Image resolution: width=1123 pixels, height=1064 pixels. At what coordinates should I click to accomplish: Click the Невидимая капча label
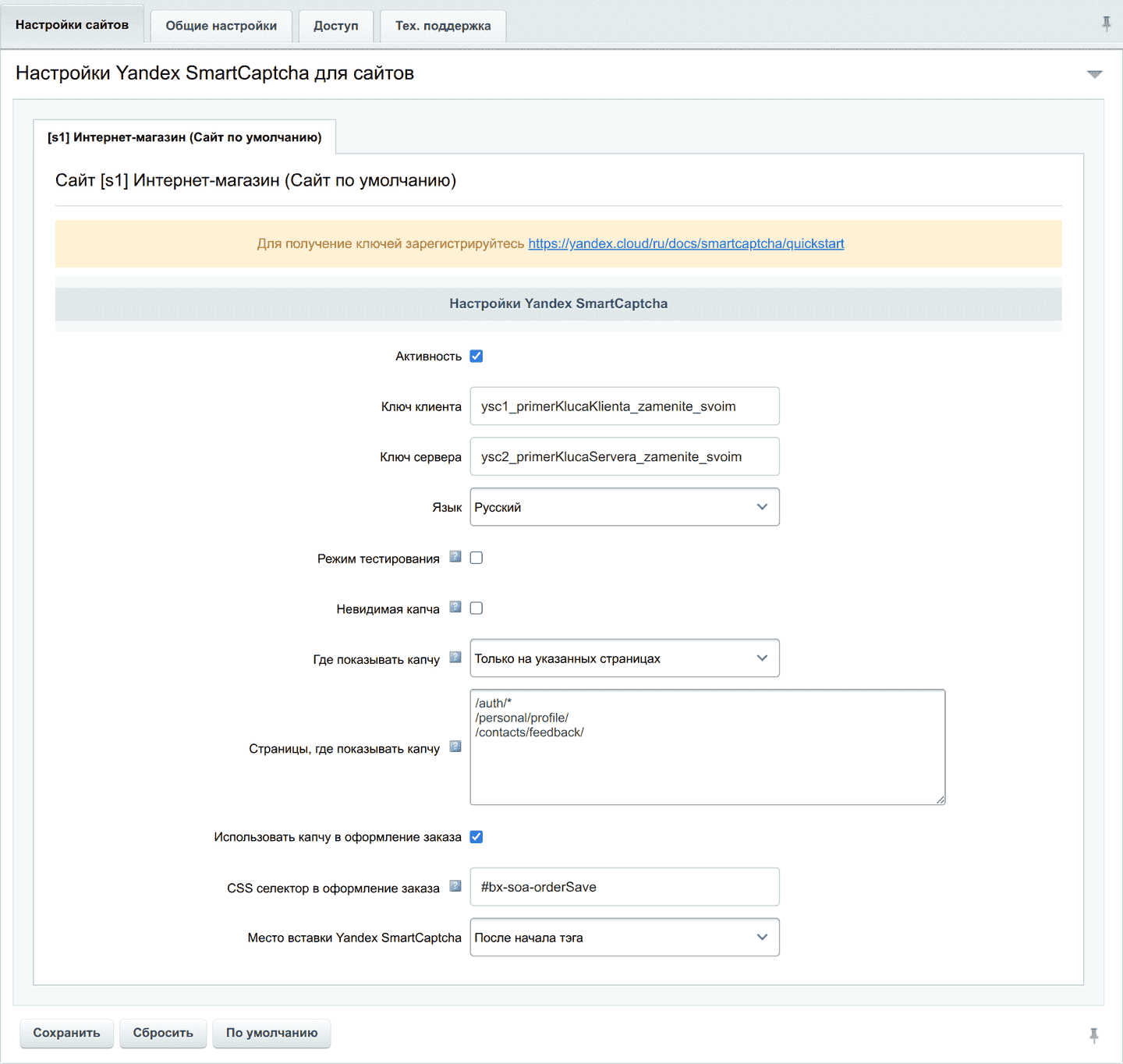click(x=388, y=609)
